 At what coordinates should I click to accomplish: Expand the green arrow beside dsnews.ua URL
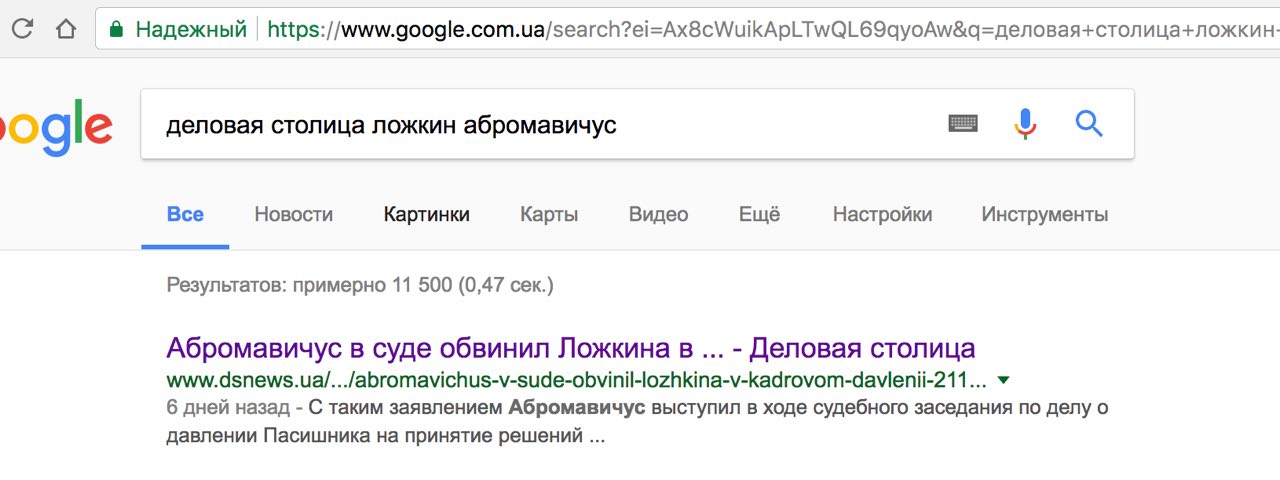coord(1004,380)
